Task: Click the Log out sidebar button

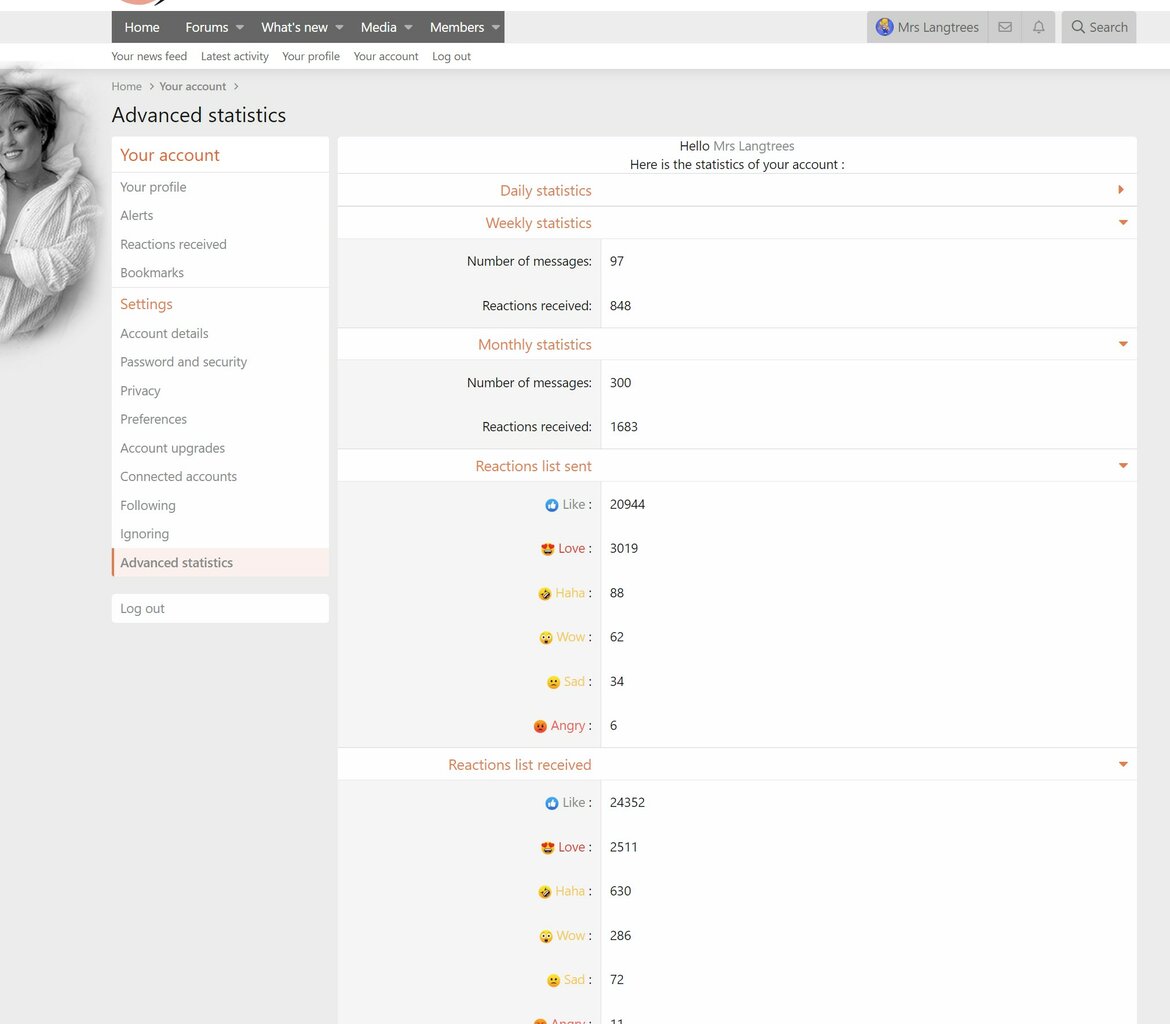Action: pyautogui.click(x=220, y=608)
